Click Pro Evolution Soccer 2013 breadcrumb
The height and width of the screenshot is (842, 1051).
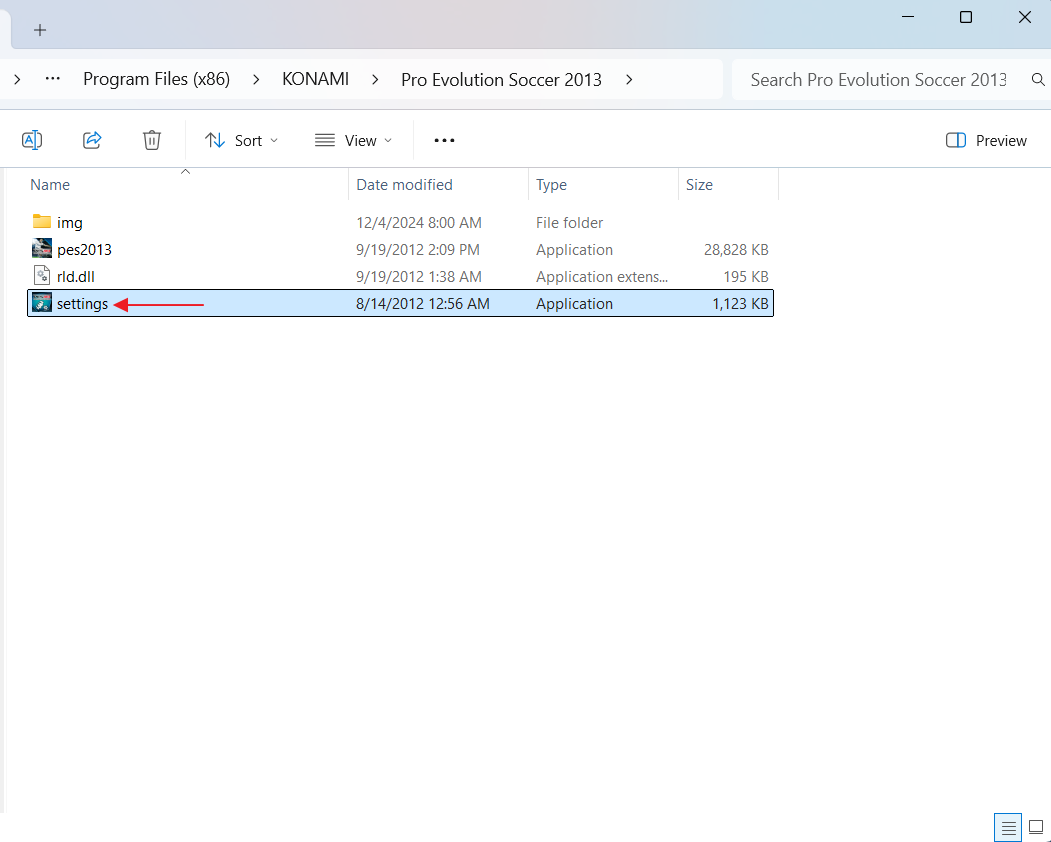tap(501, 80)
